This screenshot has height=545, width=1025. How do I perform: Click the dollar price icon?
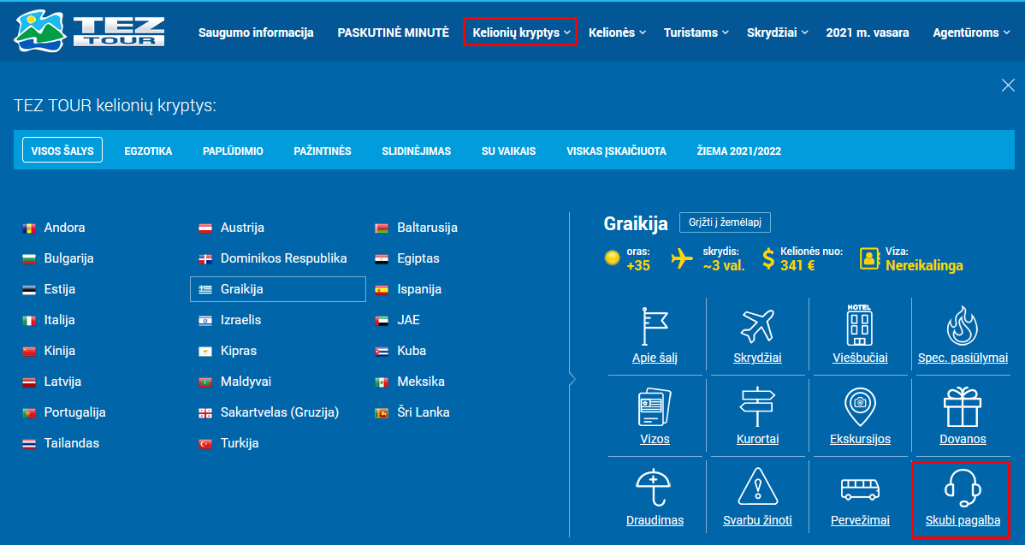[769, 259]
